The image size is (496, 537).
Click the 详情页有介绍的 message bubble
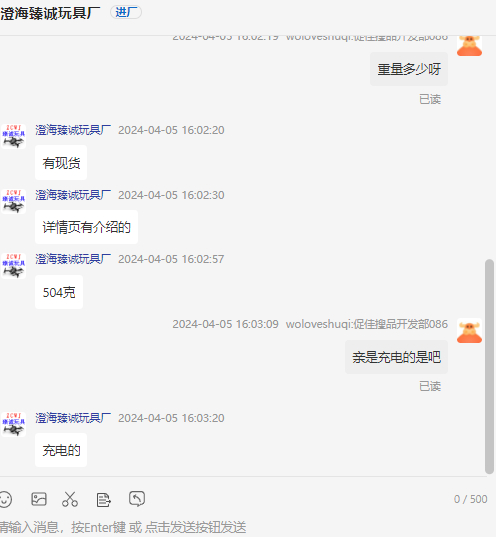click(86, 227)
